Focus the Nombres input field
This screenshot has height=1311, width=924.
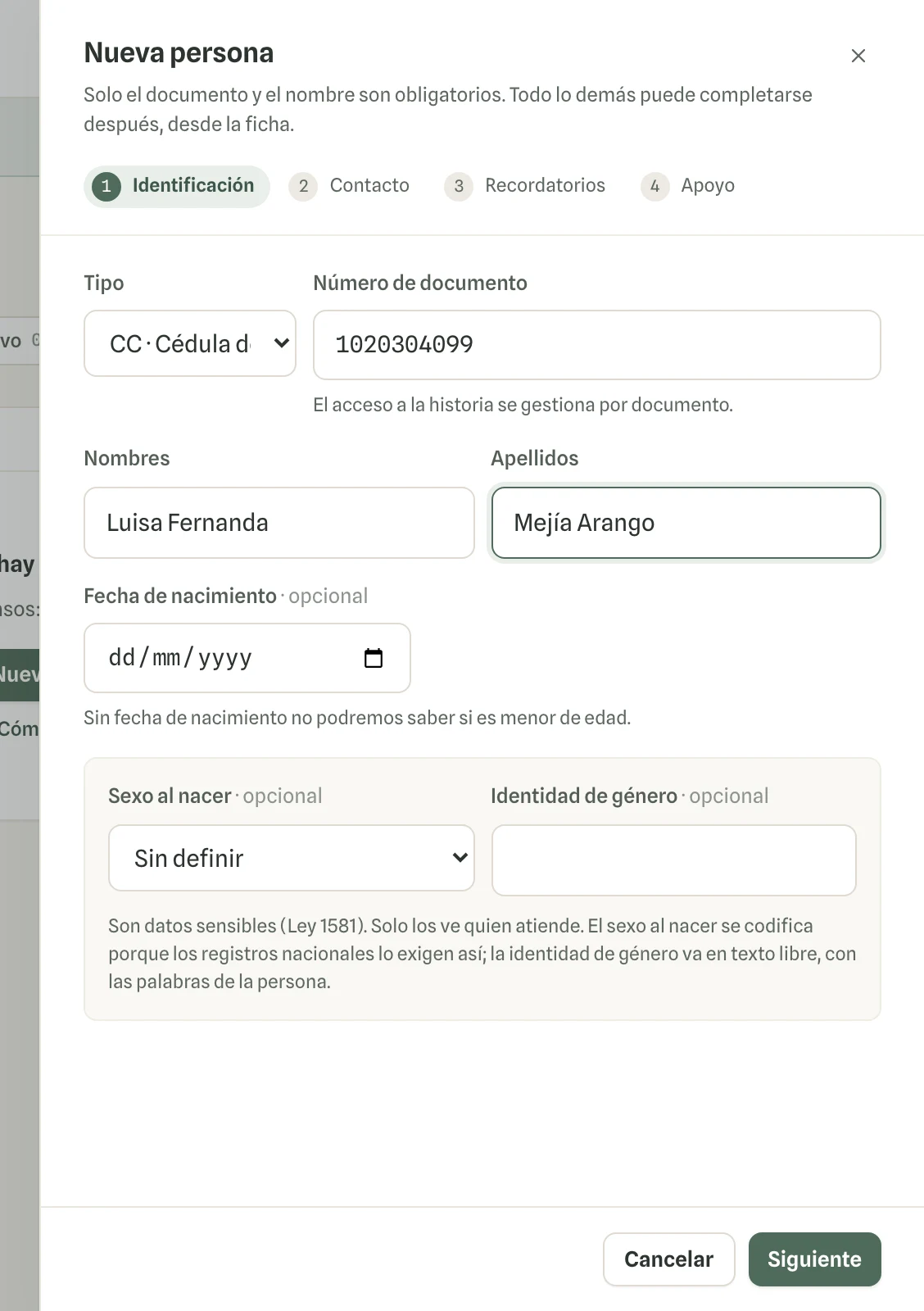(279, 523)
